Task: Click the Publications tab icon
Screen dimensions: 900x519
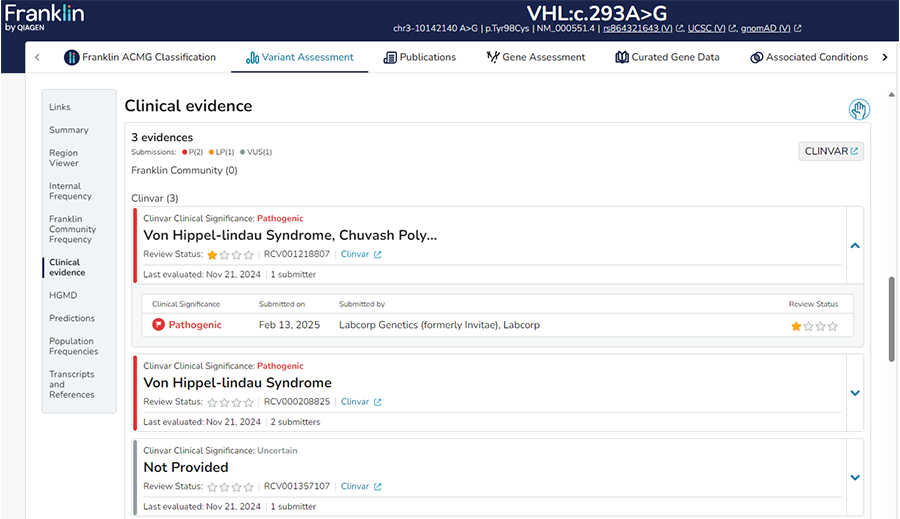Action: (389, 57)
